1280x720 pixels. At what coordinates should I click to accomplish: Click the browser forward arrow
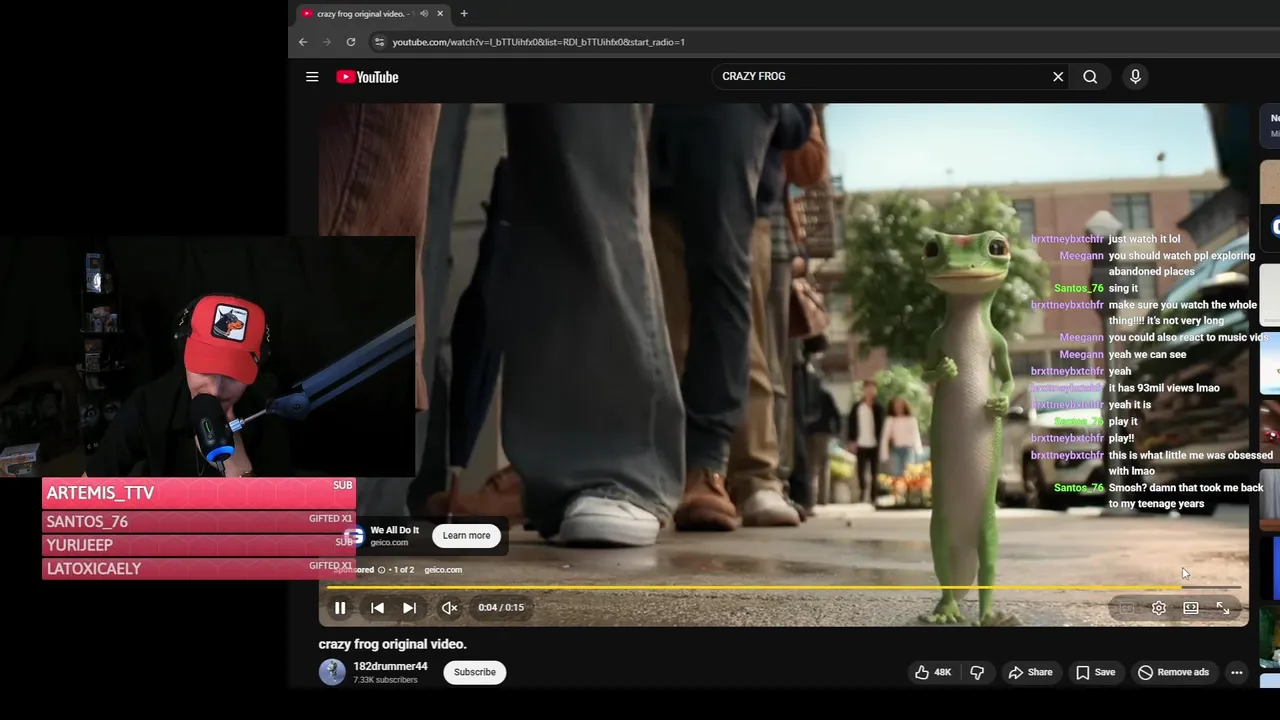pyautogui.click(x=327, y=42)
